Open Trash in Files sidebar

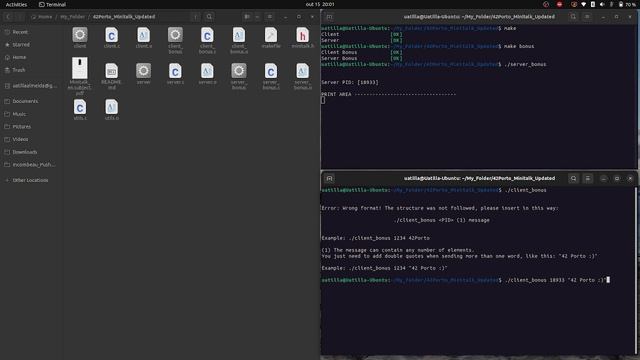point(32,70)
